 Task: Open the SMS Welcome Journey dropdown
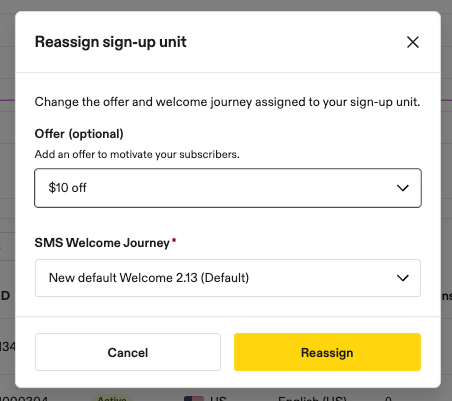(x=228, y=278)
